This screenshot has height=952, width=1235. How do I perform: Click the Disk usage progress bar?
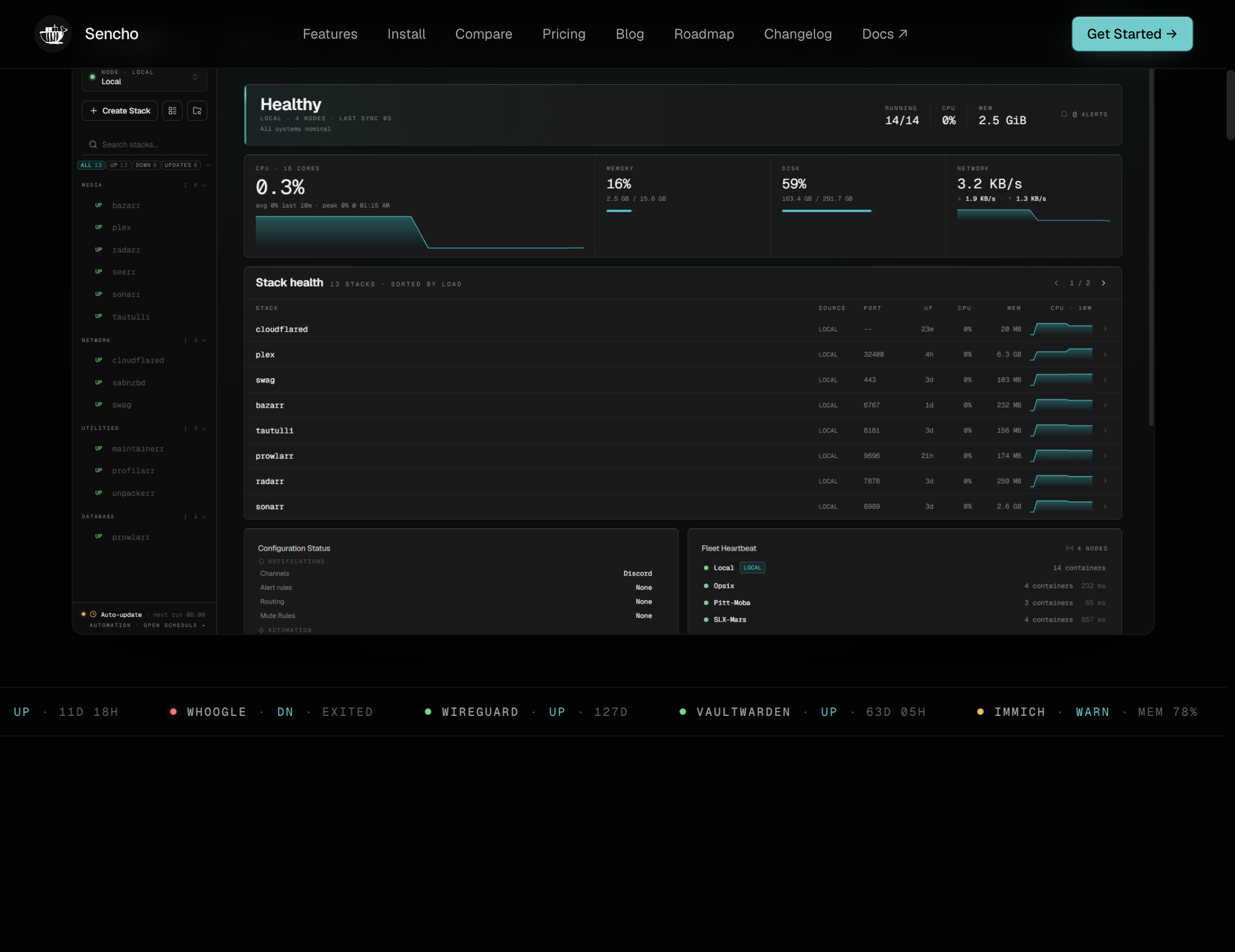(827, 210)
